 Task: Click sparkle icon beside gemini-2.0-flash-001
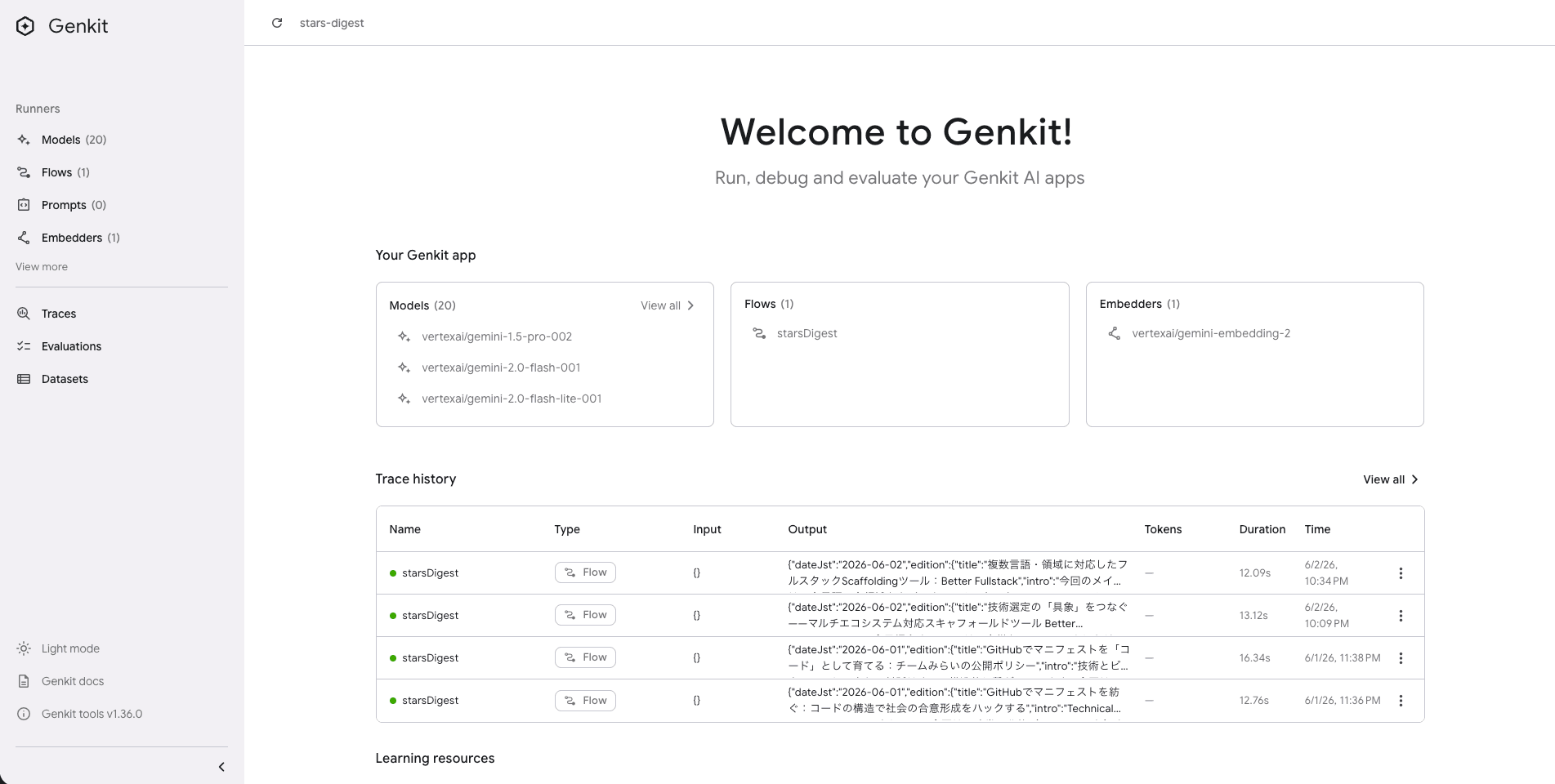(404, 367)
